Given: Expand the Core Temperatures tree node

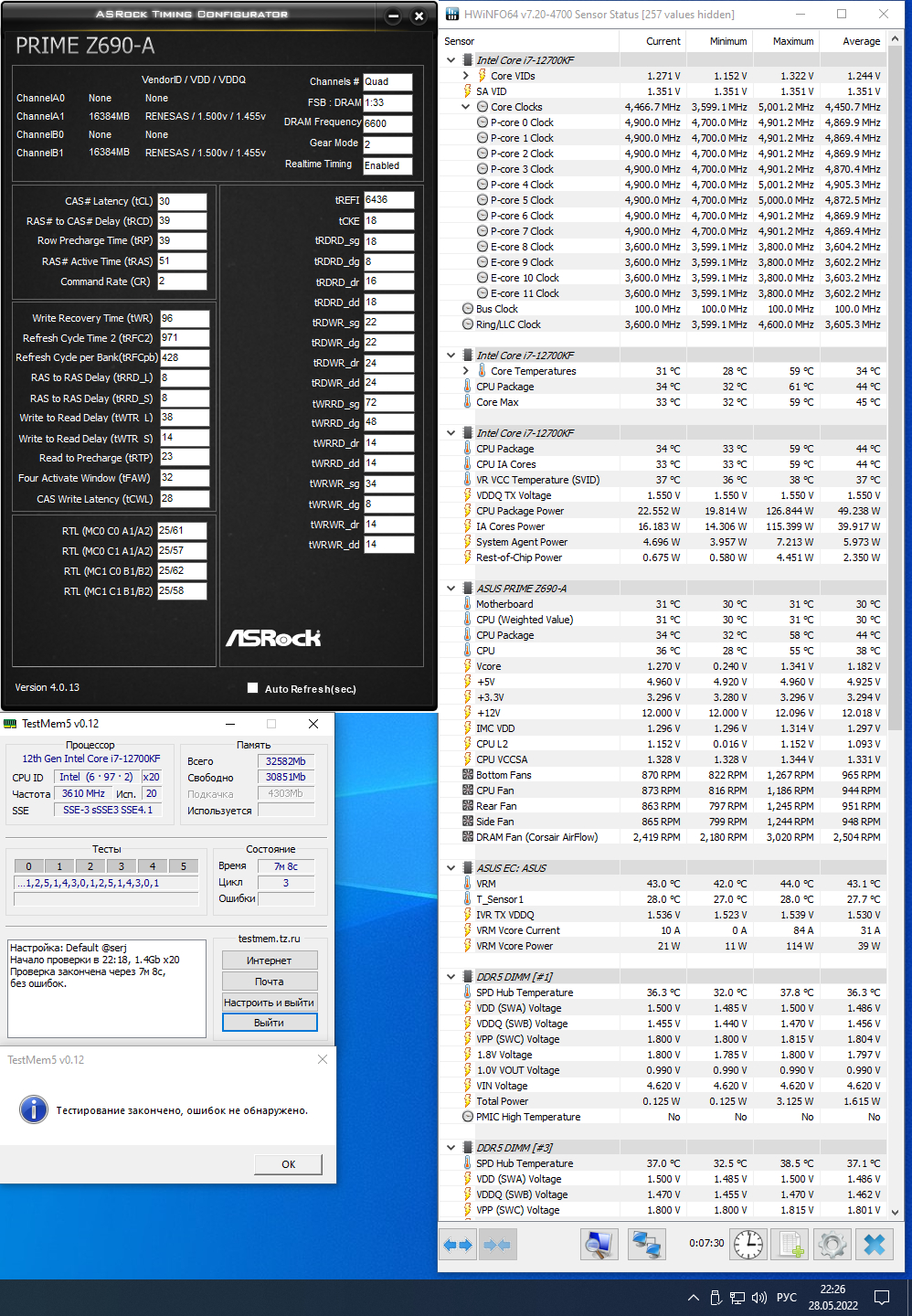Looking at the screenshot, I should (x=466, y=371).
